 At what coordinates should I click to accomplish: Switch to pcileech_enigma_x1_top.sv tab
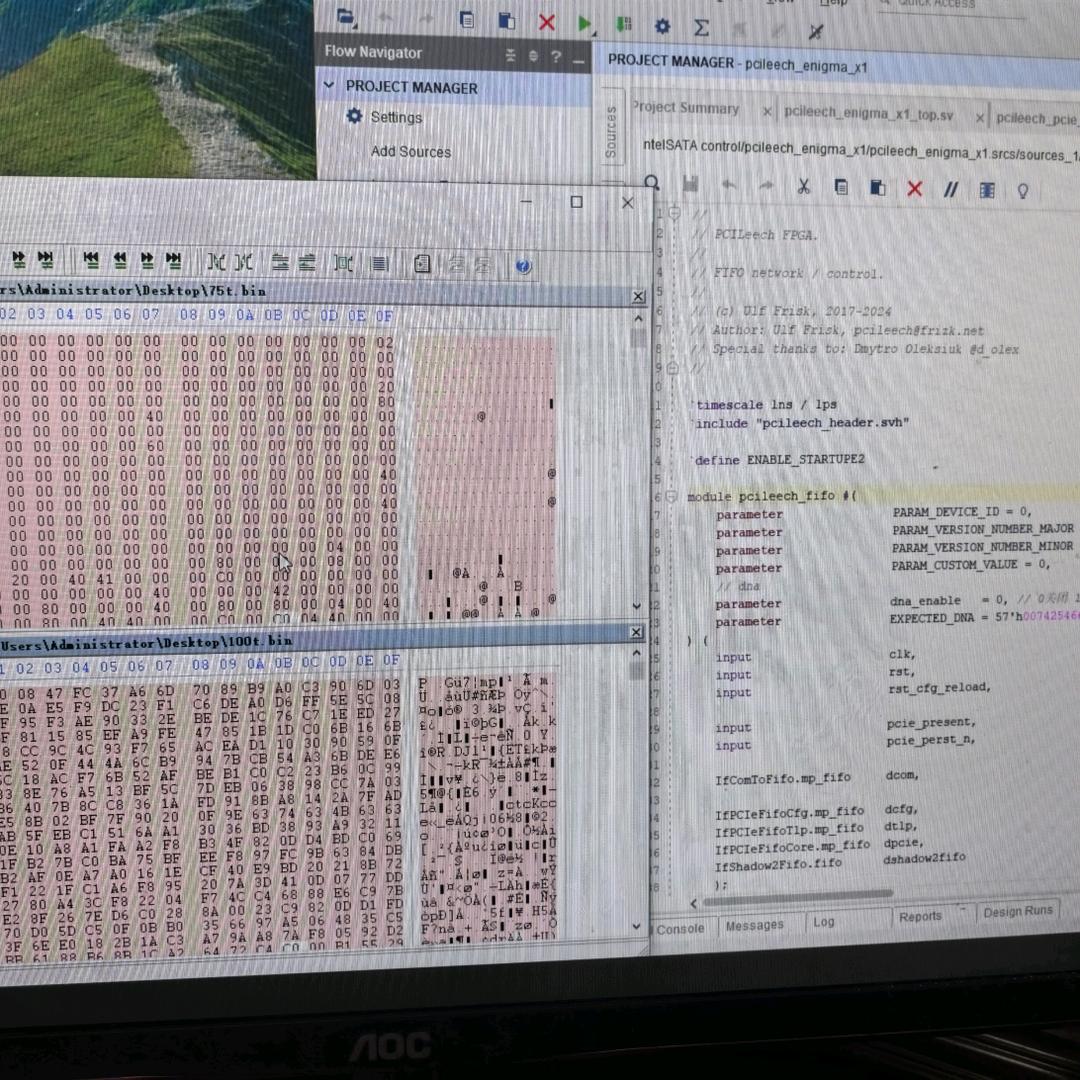pos(868,115)
